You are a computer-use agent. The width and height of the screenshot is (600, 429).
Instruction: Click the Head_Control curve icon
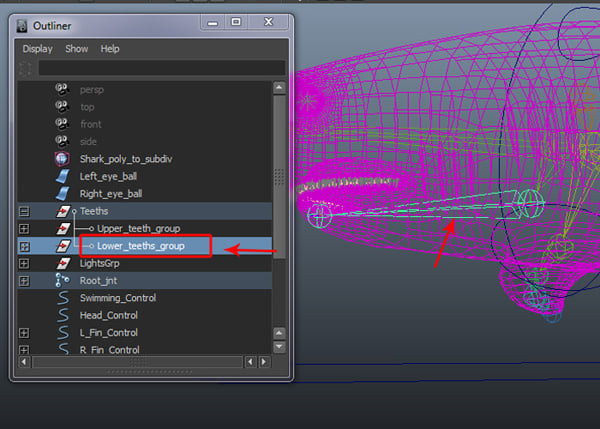[62, 315]
